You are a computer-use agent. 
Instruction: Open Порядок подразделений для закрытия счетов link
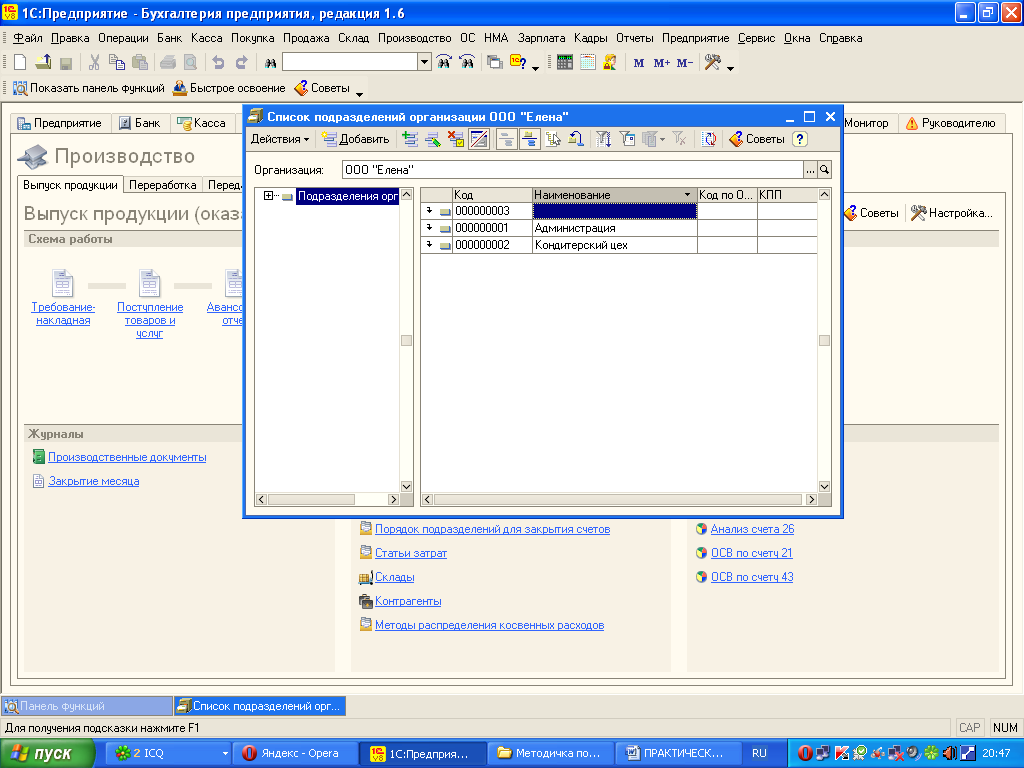coord(492,529)
